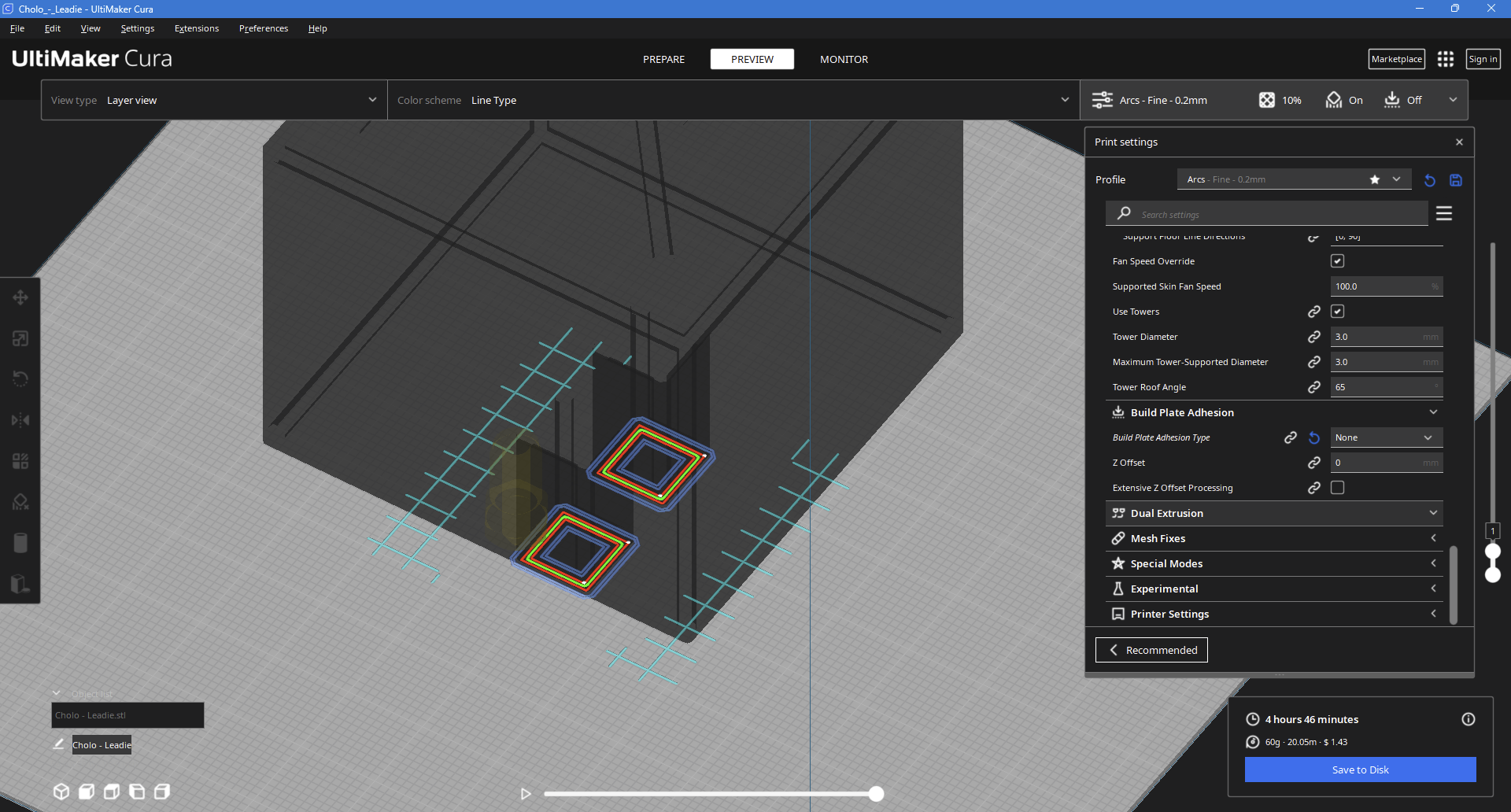Select the Move tool

pyautogui.click(x=20, y=297)
